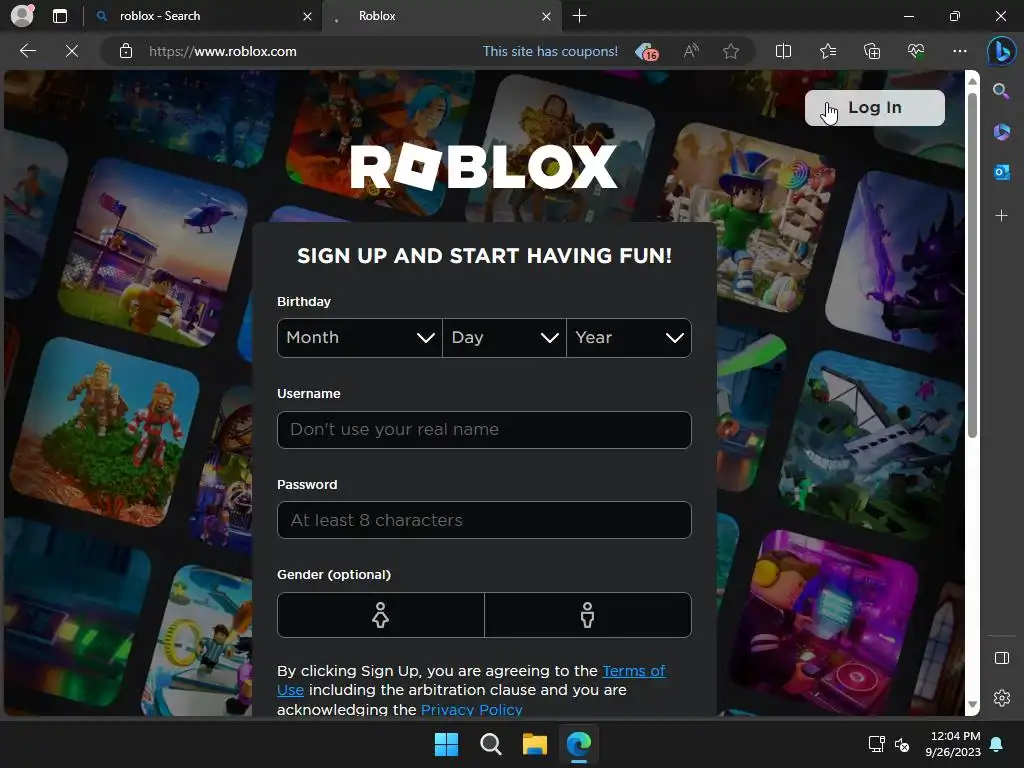This screenshot has height=768, width=1024.
Task: Open a new tab with plus button
Action: [x=579, y=16]
